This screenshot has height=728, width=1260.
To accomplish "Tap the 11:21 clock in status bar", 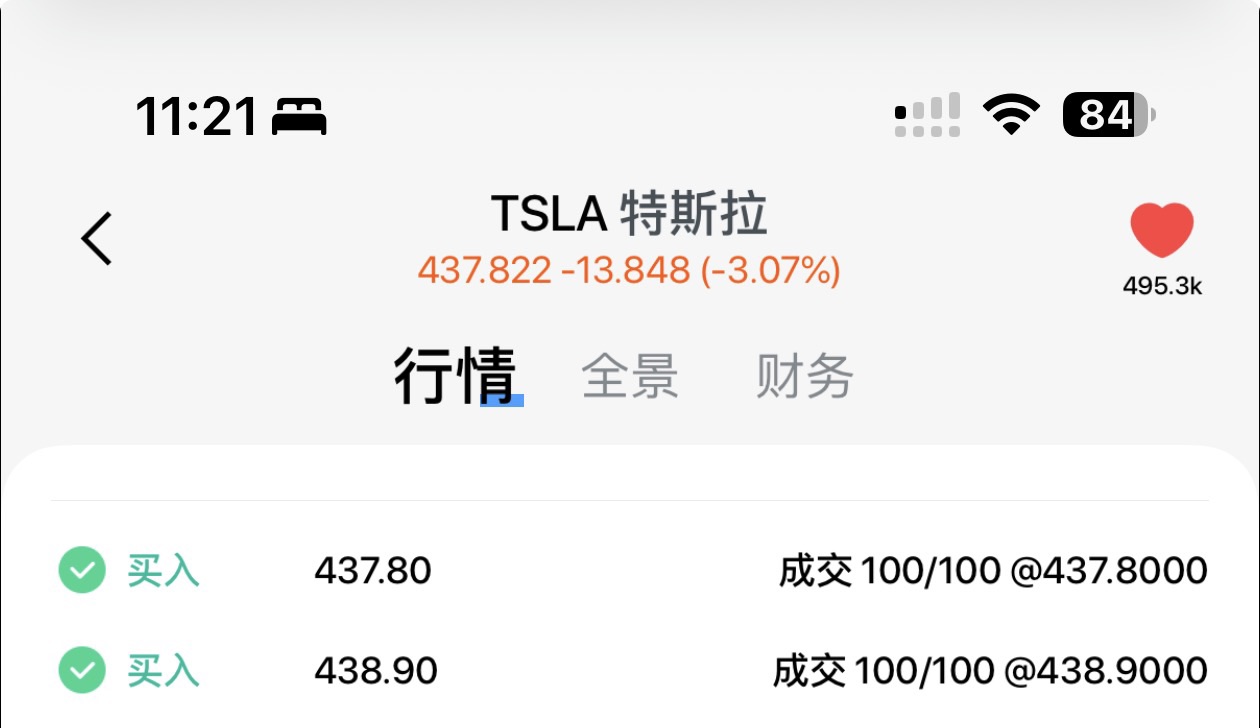I will [197, 117].
